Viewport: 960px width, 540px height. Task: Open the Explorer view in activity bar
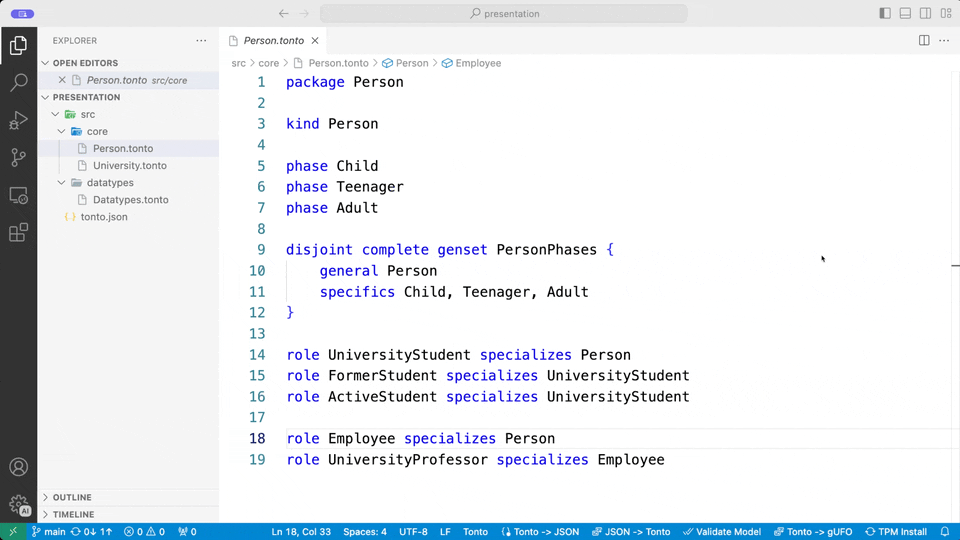18,45
